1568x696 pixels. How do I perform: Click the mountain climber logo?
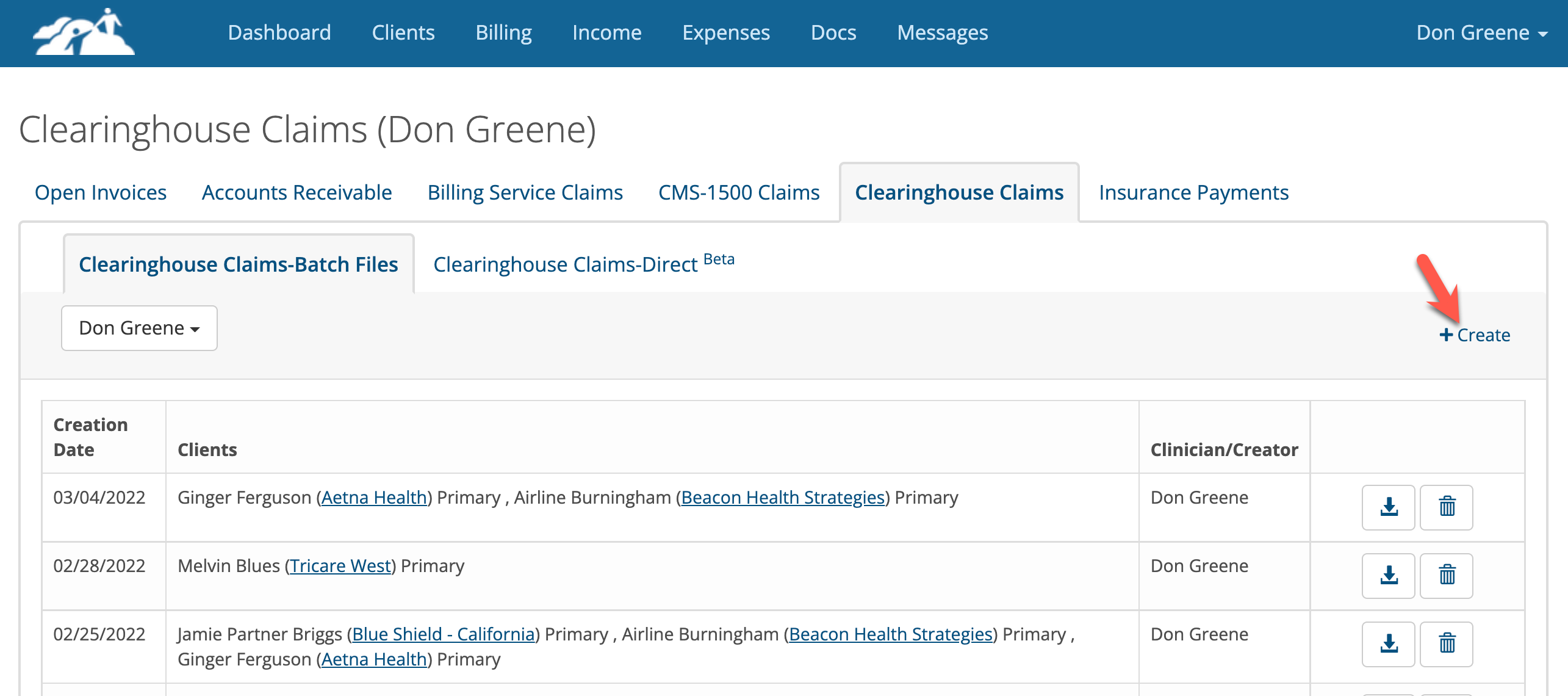pos(83,32)
